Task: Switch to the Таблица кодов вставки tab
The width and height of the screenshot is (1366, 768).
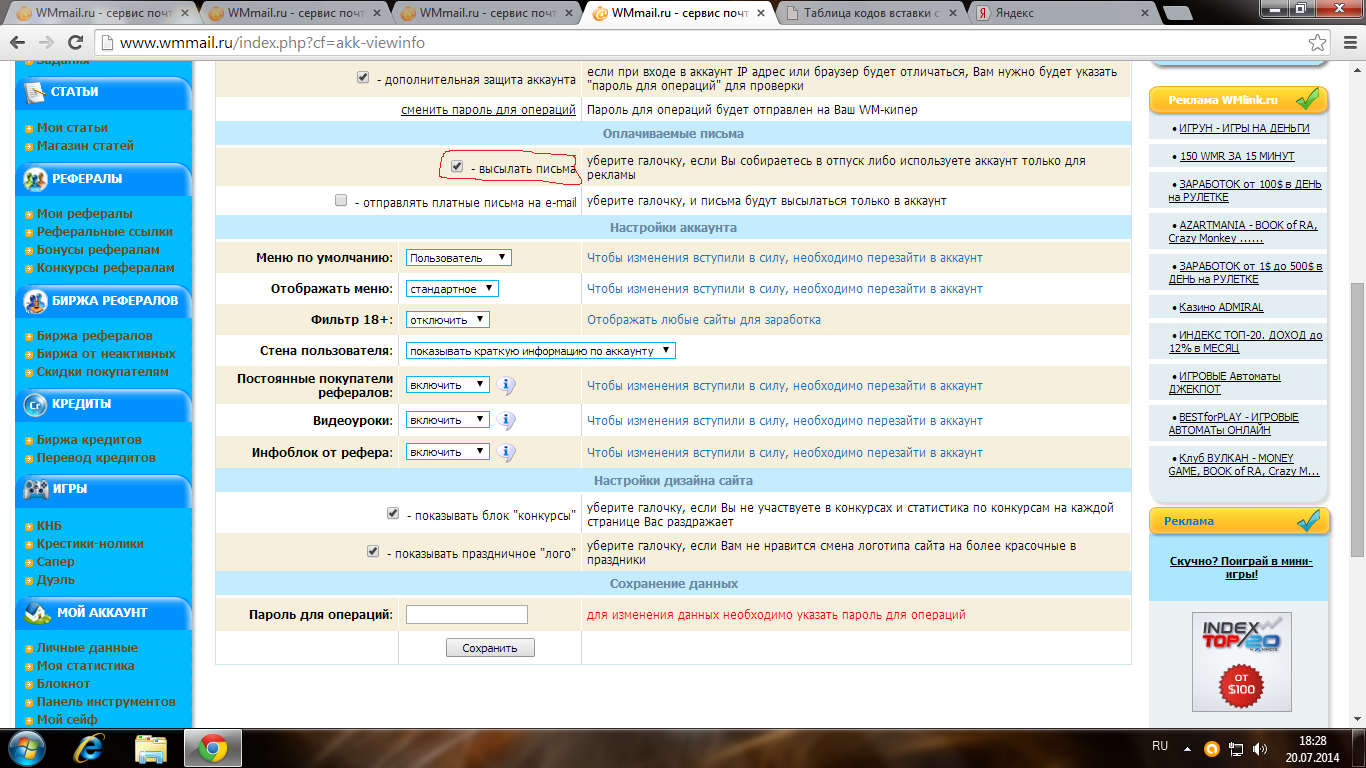Action: (872, 13)
